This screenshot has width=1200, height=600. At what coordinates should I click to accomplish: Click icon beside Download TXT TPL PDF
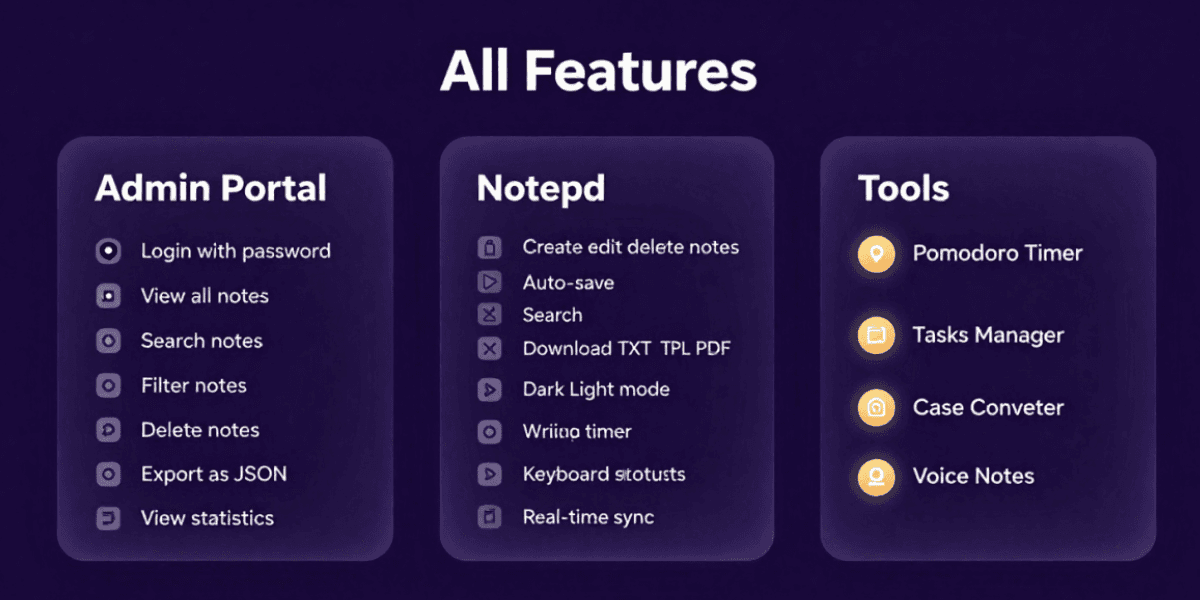click(489, 349)
